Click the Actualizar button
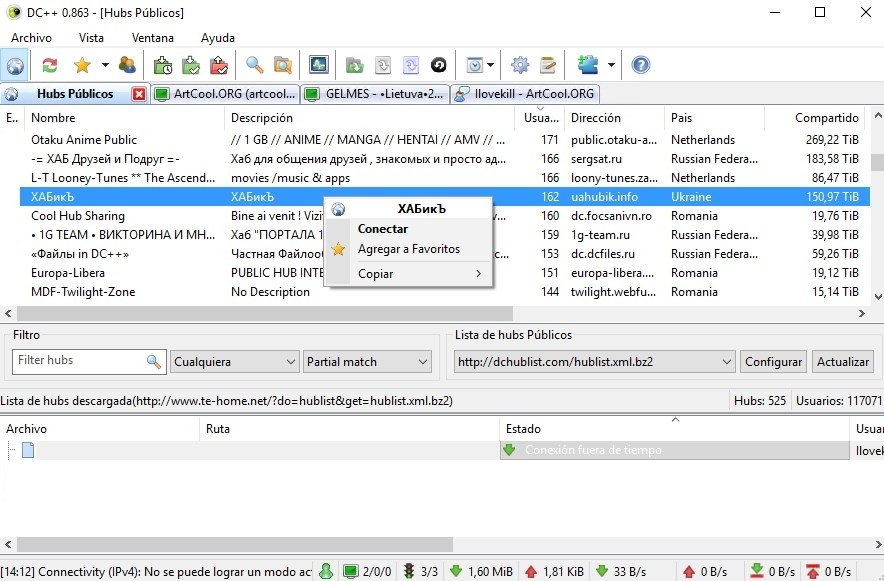Image resolution: width=884 pixels, height=581 pixels. point(843,362)
